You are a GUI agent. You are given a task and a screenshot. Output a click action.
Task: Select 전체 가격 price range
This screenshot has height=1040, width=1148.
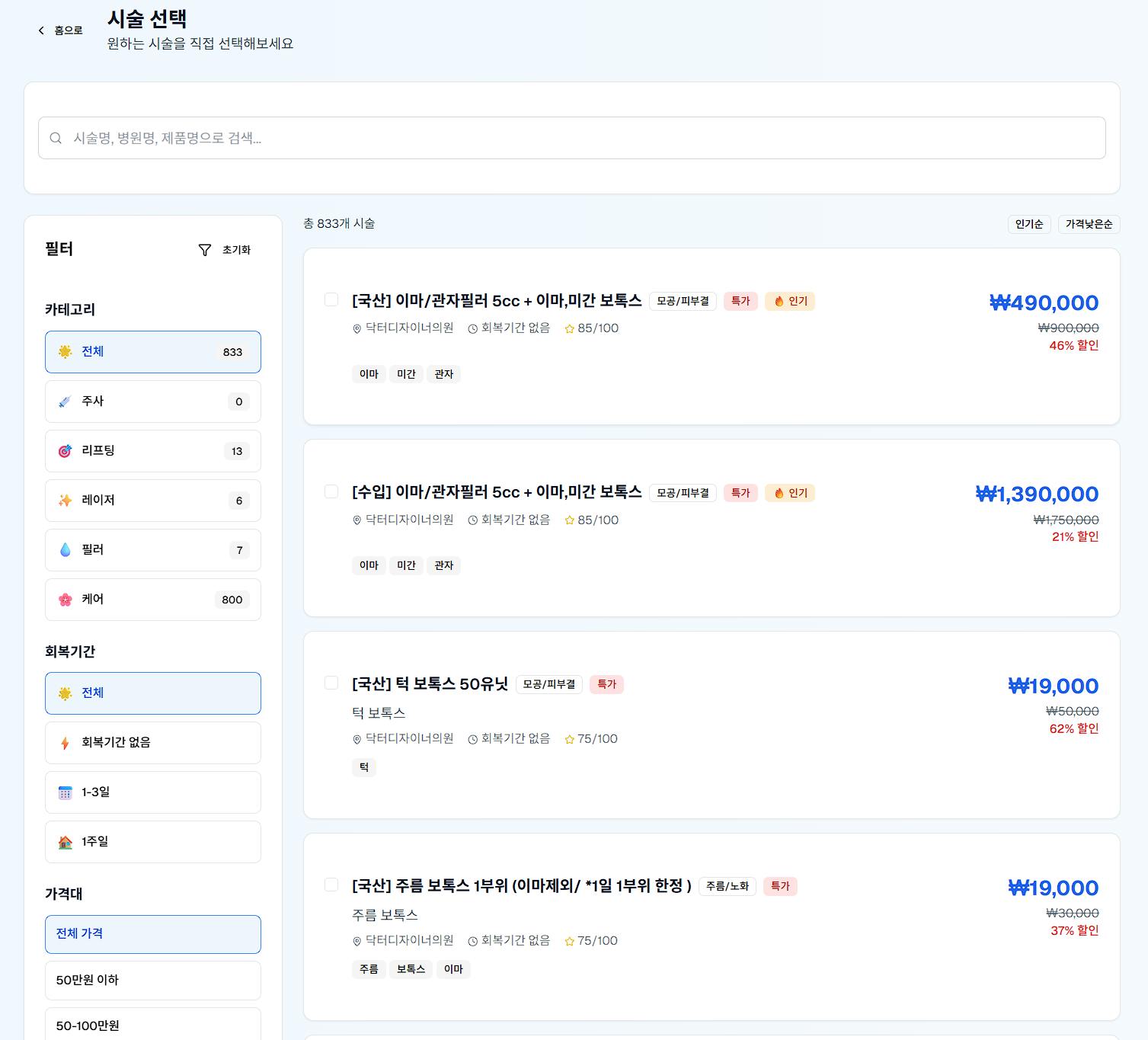click(x=153, y=934)
